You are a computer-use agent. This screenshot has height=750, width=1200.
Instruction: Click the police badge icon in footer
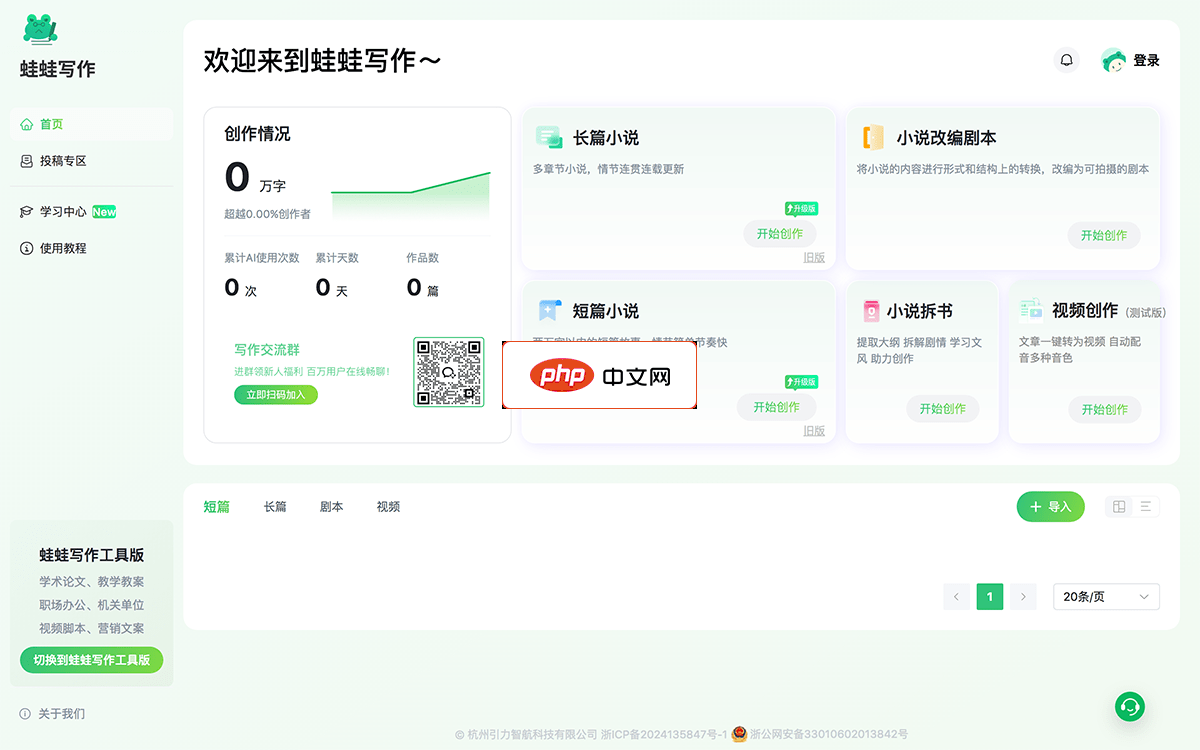click(x=739, y=734)
